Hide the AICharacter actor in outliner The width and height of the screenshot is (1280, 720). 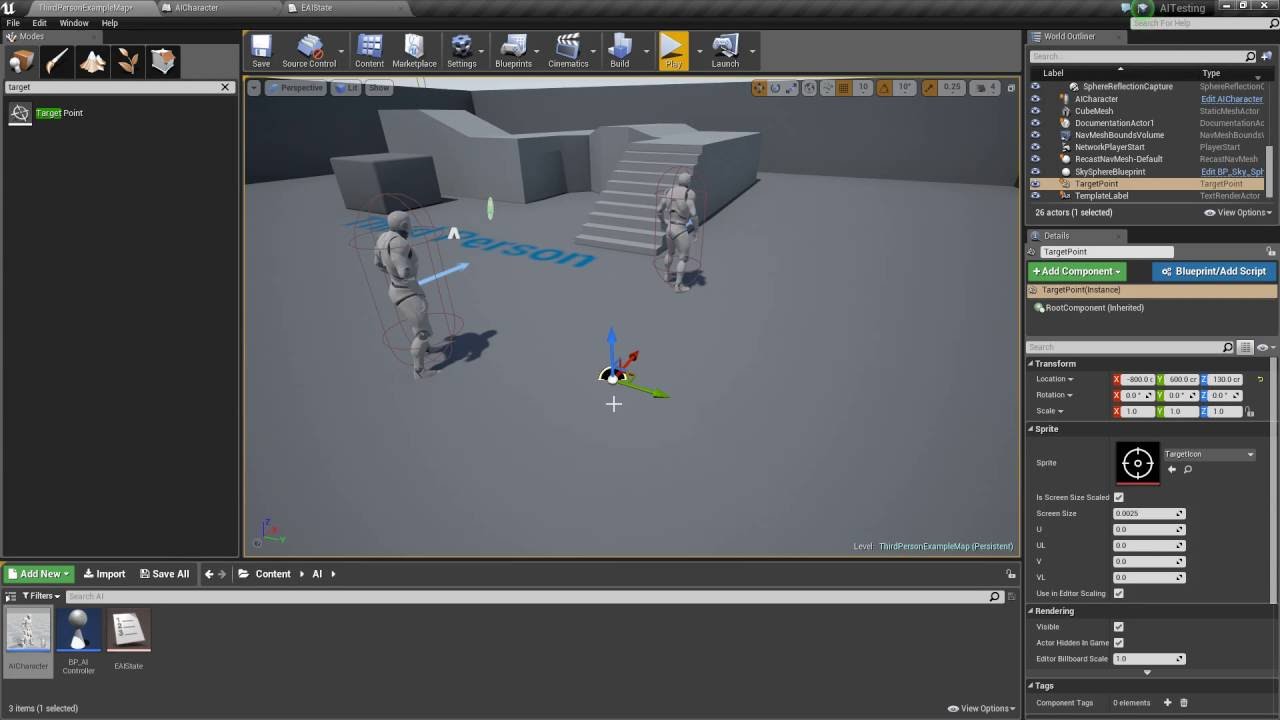pos(1035,99)
